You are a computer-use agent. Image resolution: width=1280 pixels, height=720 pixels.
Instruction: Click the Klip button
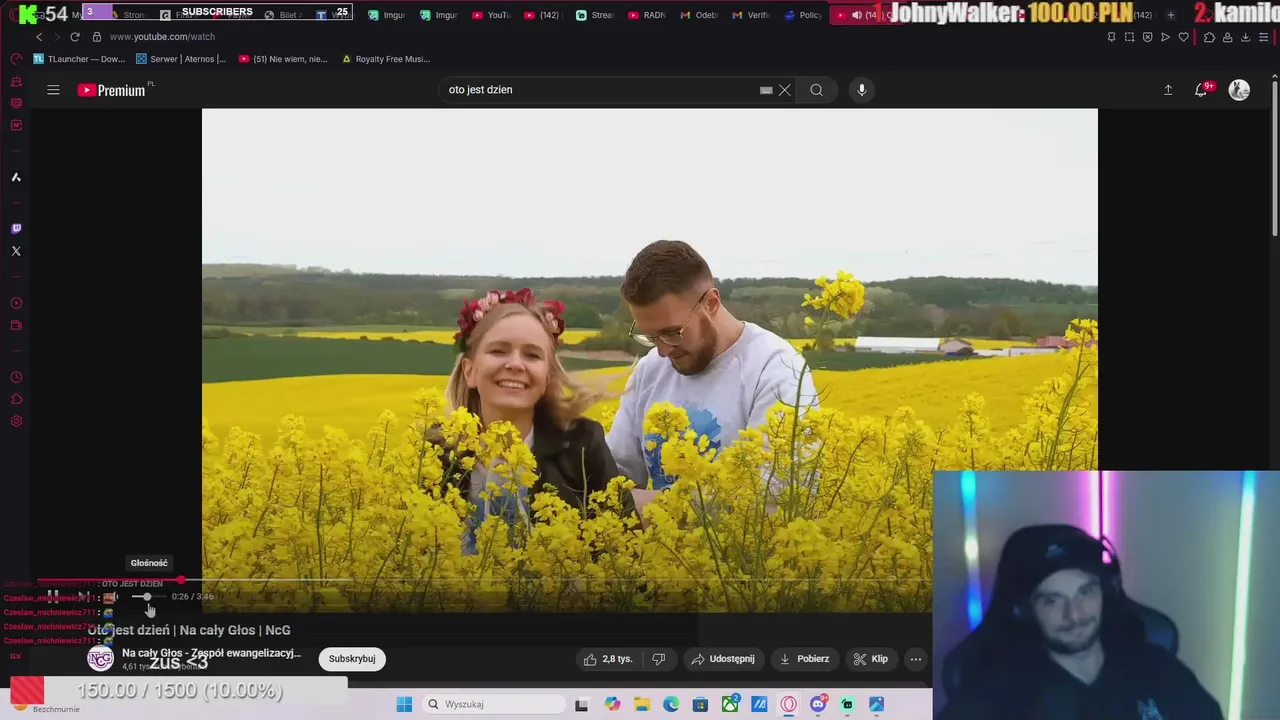(870, 659)
